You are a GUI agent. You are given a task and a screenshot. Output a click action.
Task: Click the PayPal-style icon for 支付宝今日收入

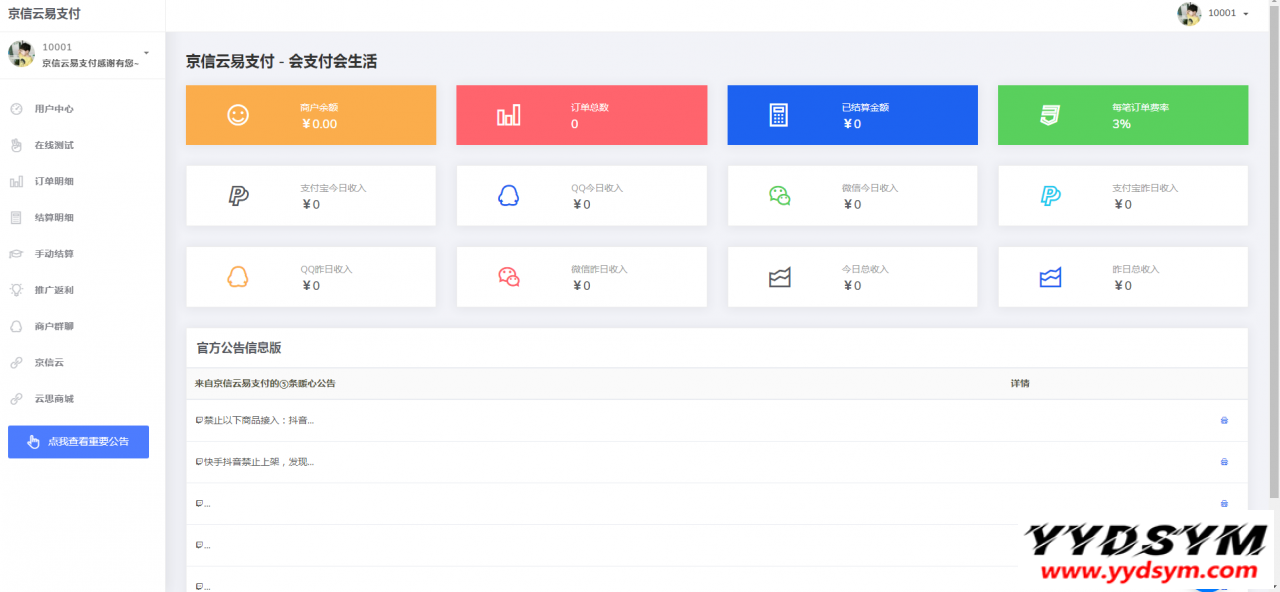[x=238, y=196]
